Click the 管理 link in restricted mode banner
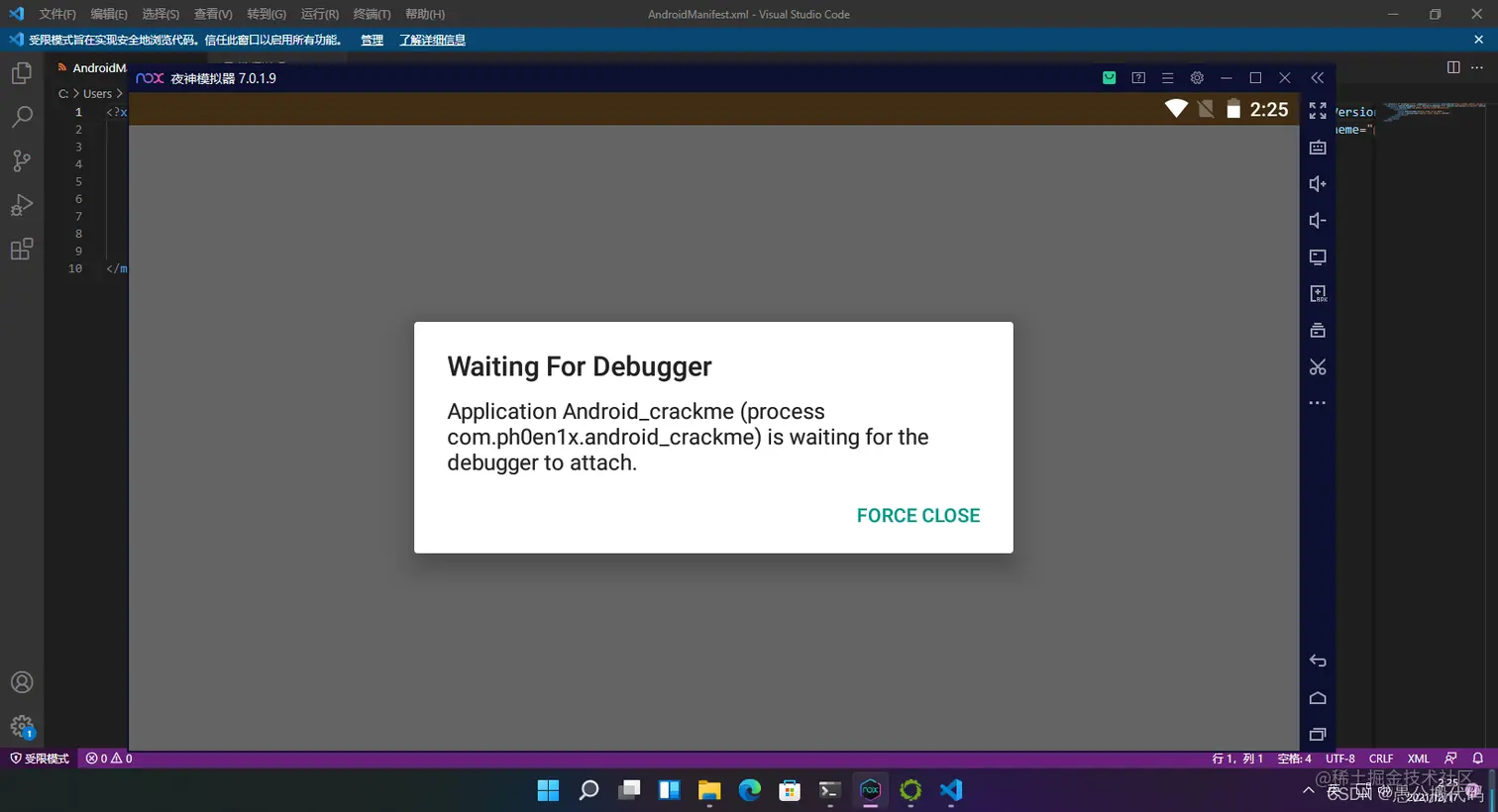The width and height of the screenshot is (1498, 812). 372,40
